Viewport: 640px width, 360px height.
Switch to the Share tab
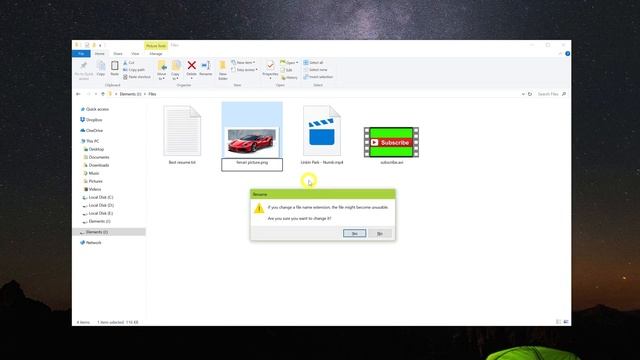pyautogui.click(x=118, y=54)
